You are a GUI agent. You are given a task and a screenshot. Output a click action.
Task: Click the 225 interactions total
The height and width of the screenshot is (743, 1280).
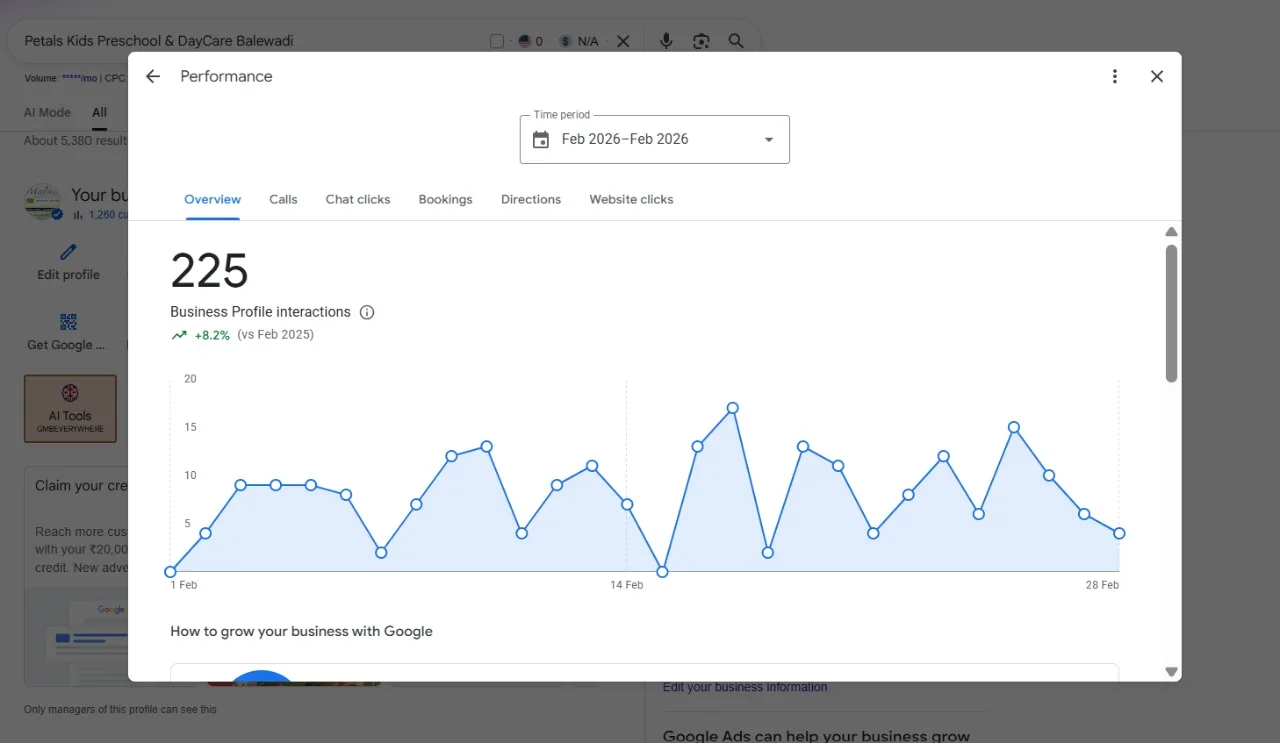[x=209, y=270]
